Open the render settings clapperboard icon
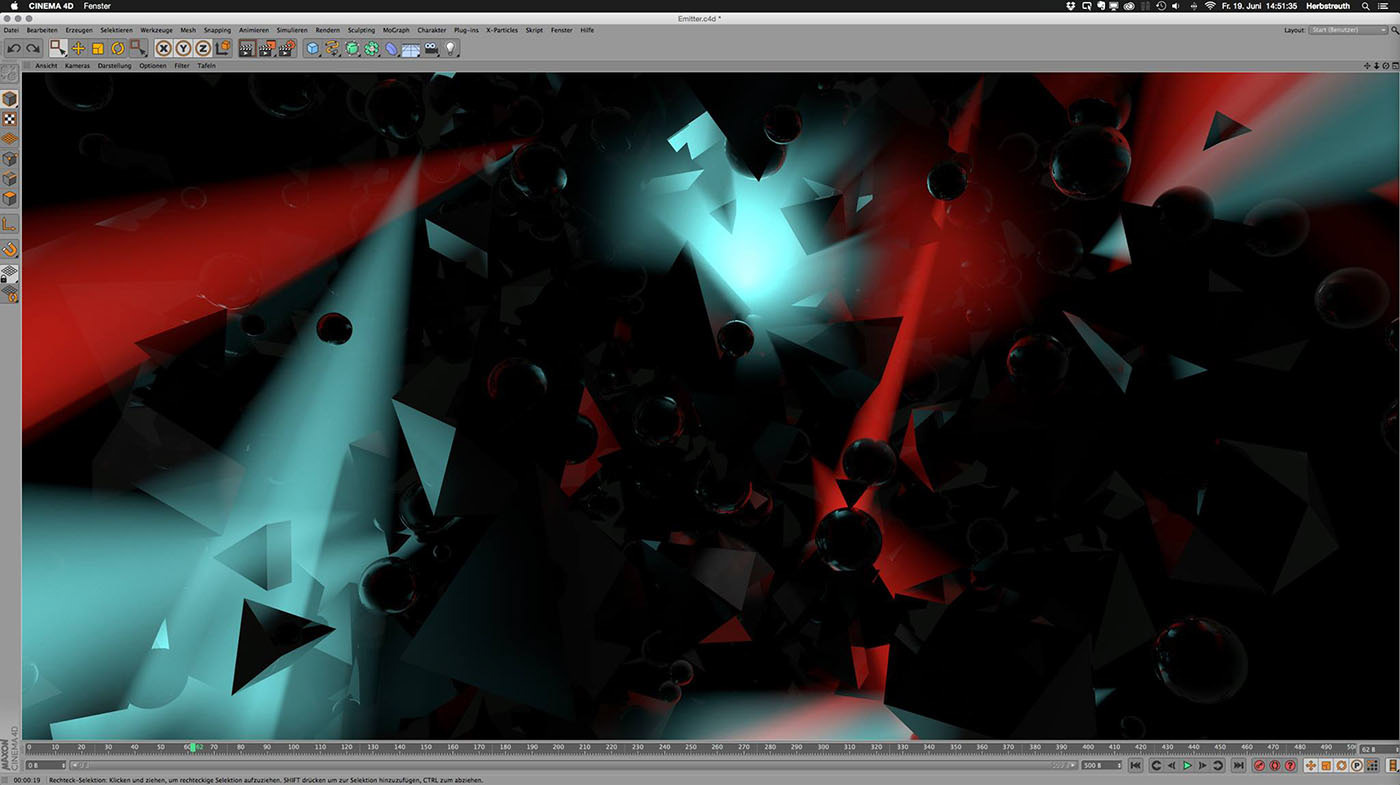Image resolution: width=1400 pixels, height=785 pixels. [286, 48]
